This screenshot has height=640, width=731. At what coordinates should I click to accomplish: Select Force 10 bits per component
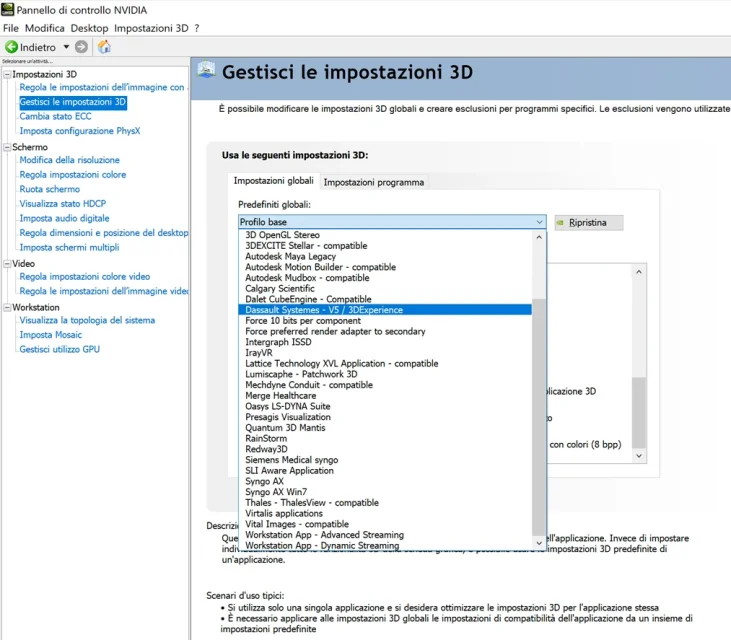click(x=385, y=321)
